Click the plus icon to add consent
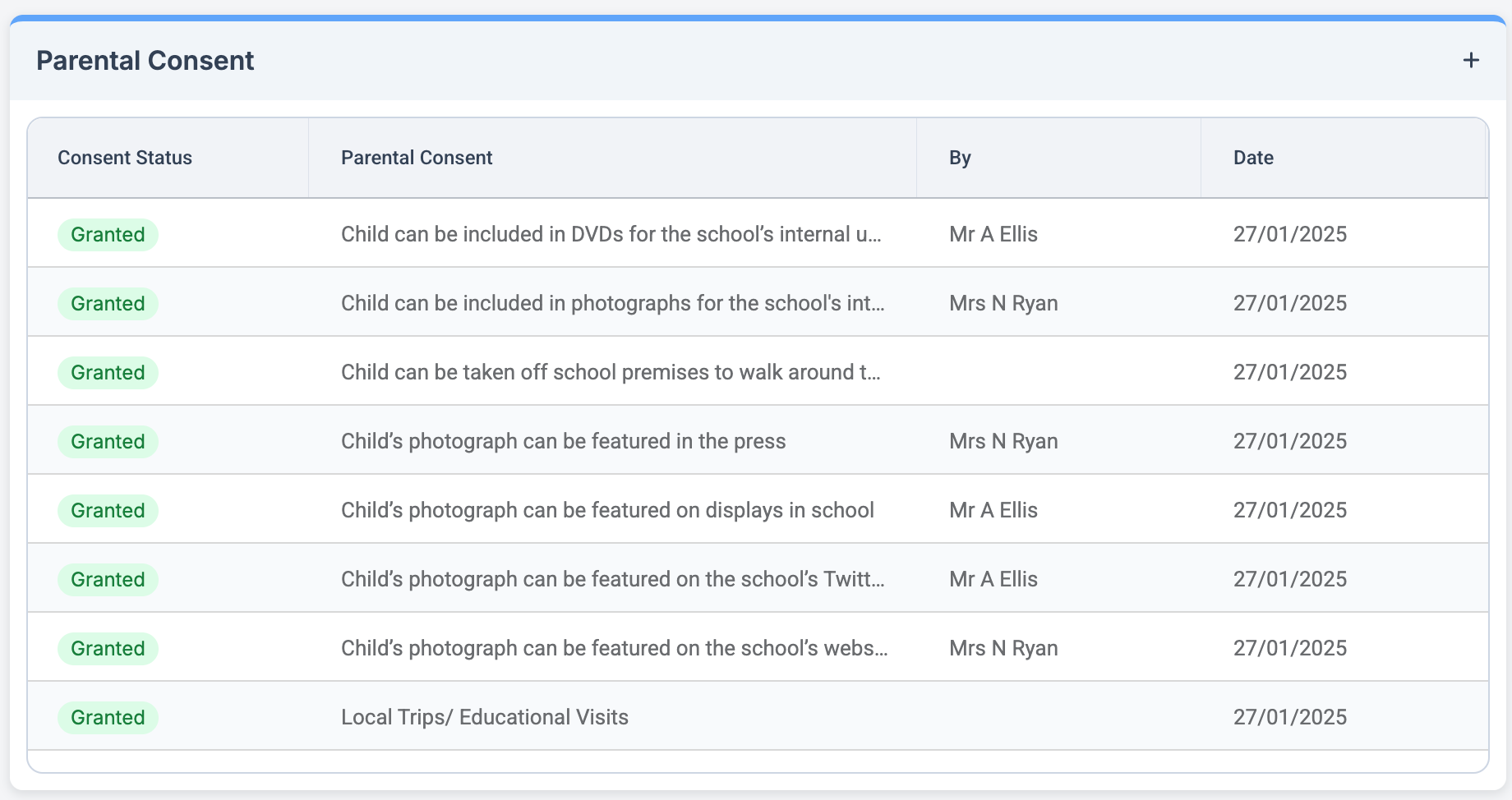 pos(1471,59)
